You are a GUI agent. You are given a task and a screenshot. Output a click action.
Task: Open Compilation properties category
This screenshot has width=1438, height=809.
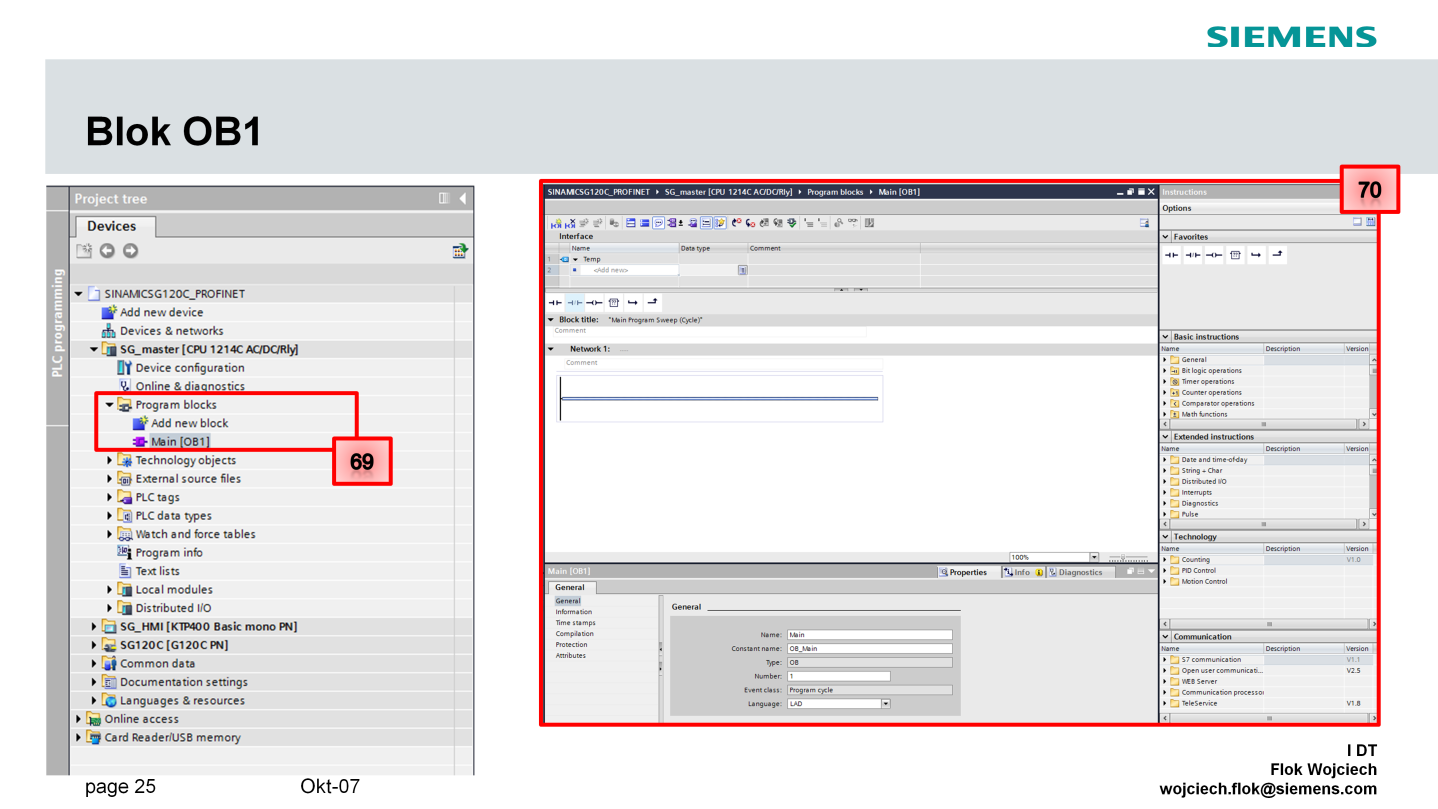tap(575, 634)
